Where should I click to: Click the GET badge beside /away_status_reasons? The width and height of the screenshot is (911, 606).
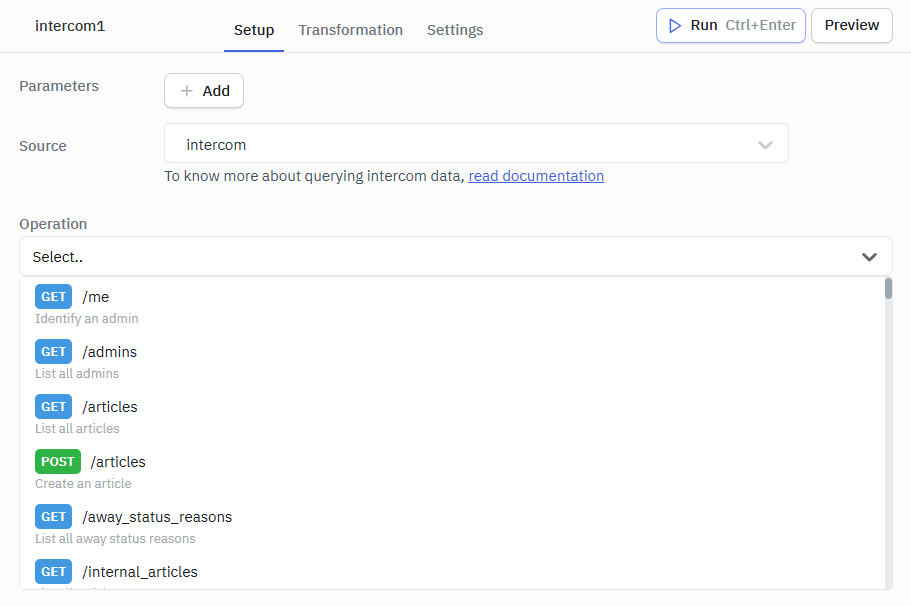tap(53, 517)
